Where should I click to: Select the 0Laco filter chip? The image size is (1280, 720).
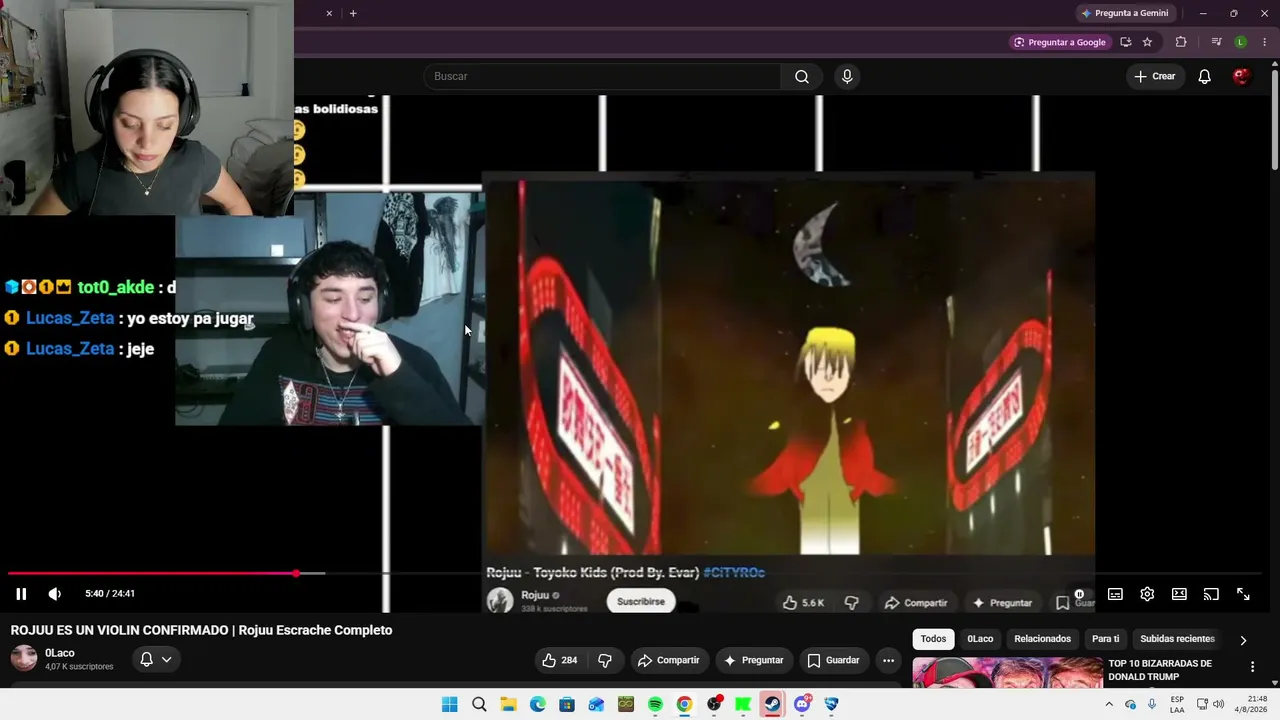pos(980,639)
